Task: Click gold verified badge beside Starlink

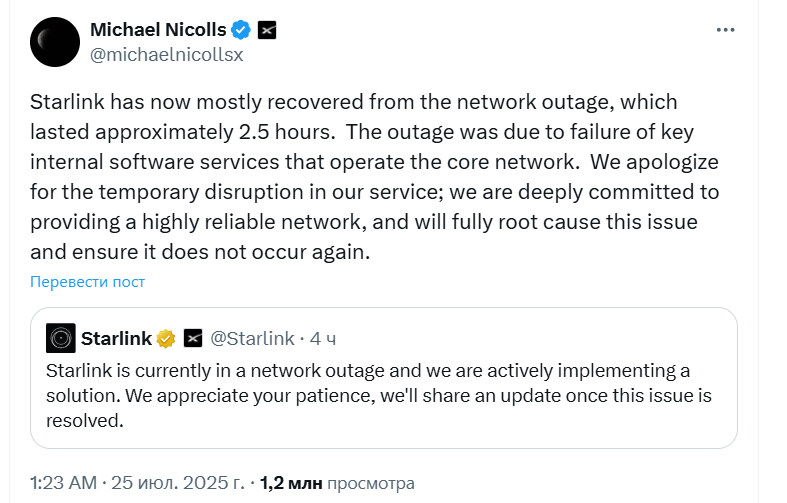Action: click(166, 338)
